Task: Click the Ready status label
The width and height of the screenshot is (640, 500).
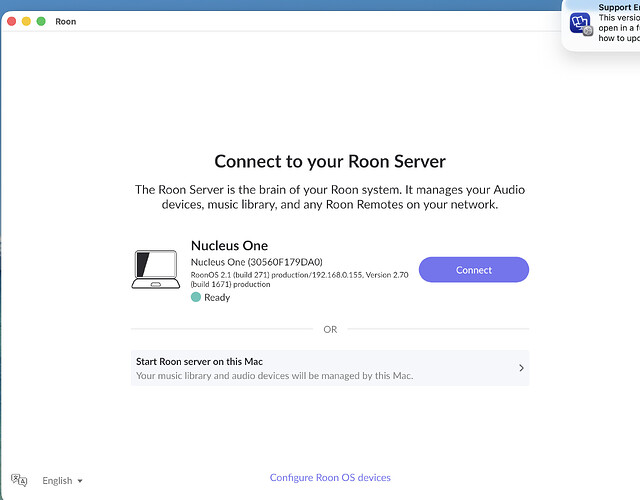Action: [x=217, y=298]
